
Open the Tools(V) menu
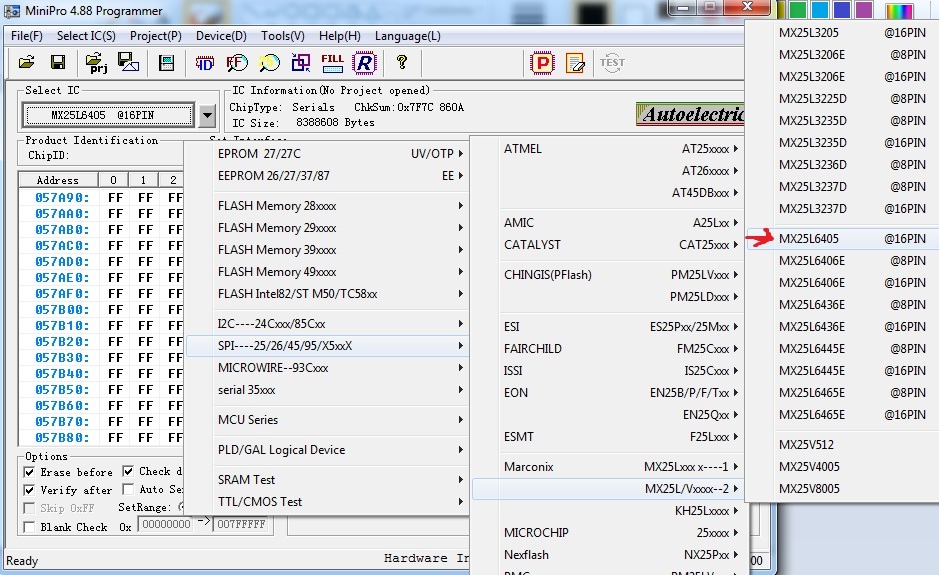[x=283, y=36]
